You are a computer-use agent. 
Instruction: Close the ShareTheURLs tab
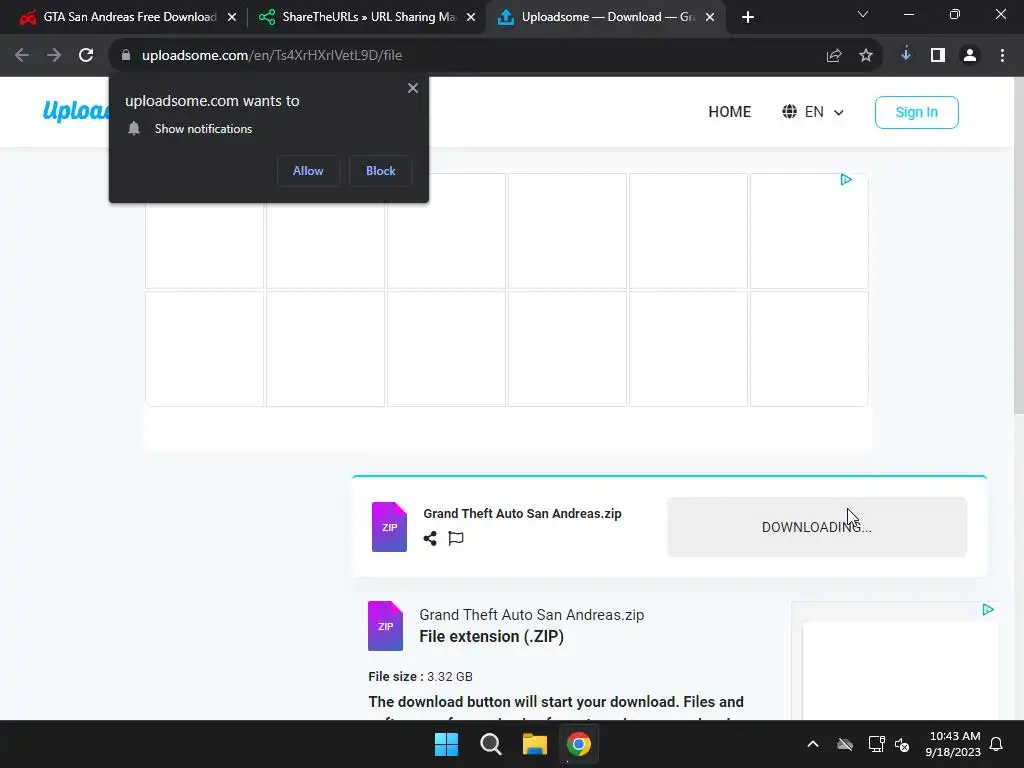coord(471,18)
